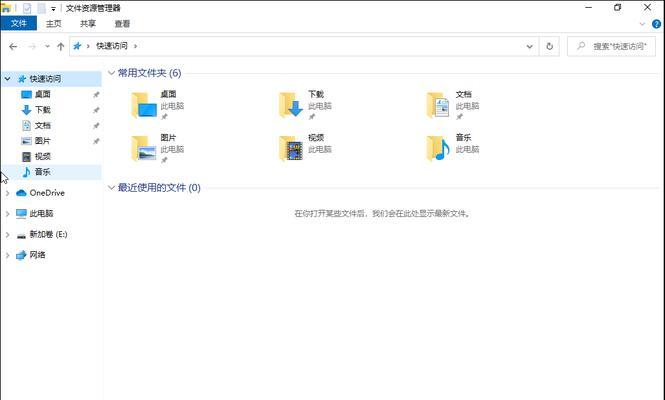
Task: Switch to the 主页 ribbon tab
Action: [x=53, y=24]
